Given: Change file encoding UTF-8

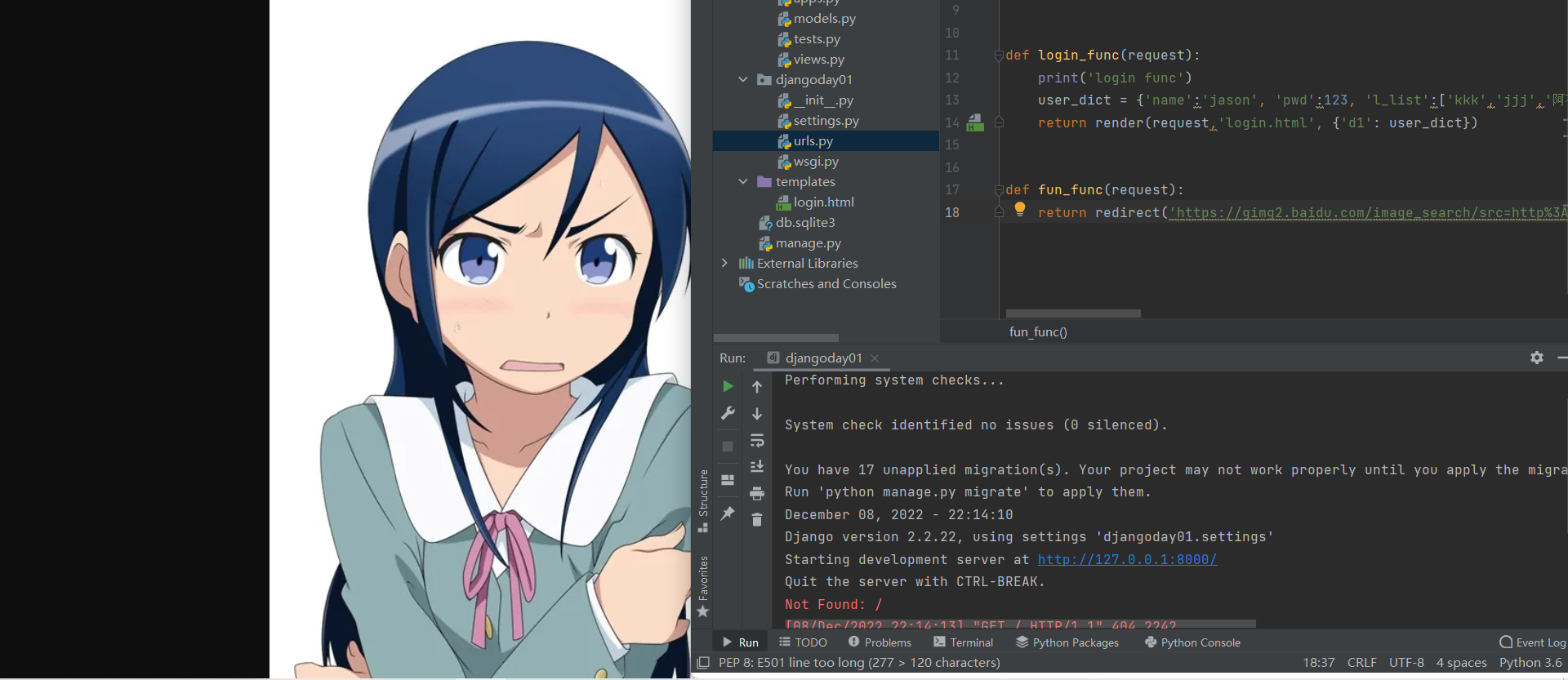Looking at the screenshot, I should point(1406,663).
